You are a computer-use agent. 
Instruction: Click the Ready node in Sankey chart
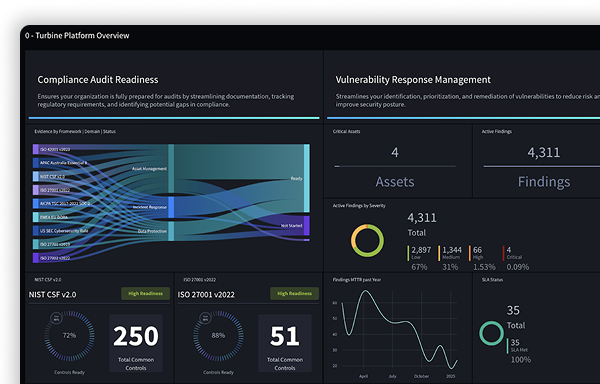(x=307, y=178)
